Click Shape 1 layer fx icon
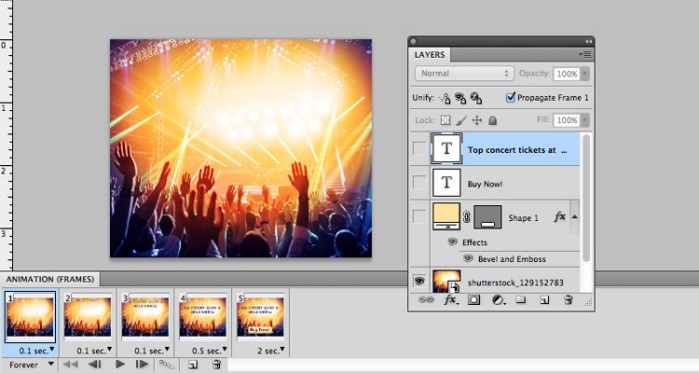699x373 pixels. [559, 217]
